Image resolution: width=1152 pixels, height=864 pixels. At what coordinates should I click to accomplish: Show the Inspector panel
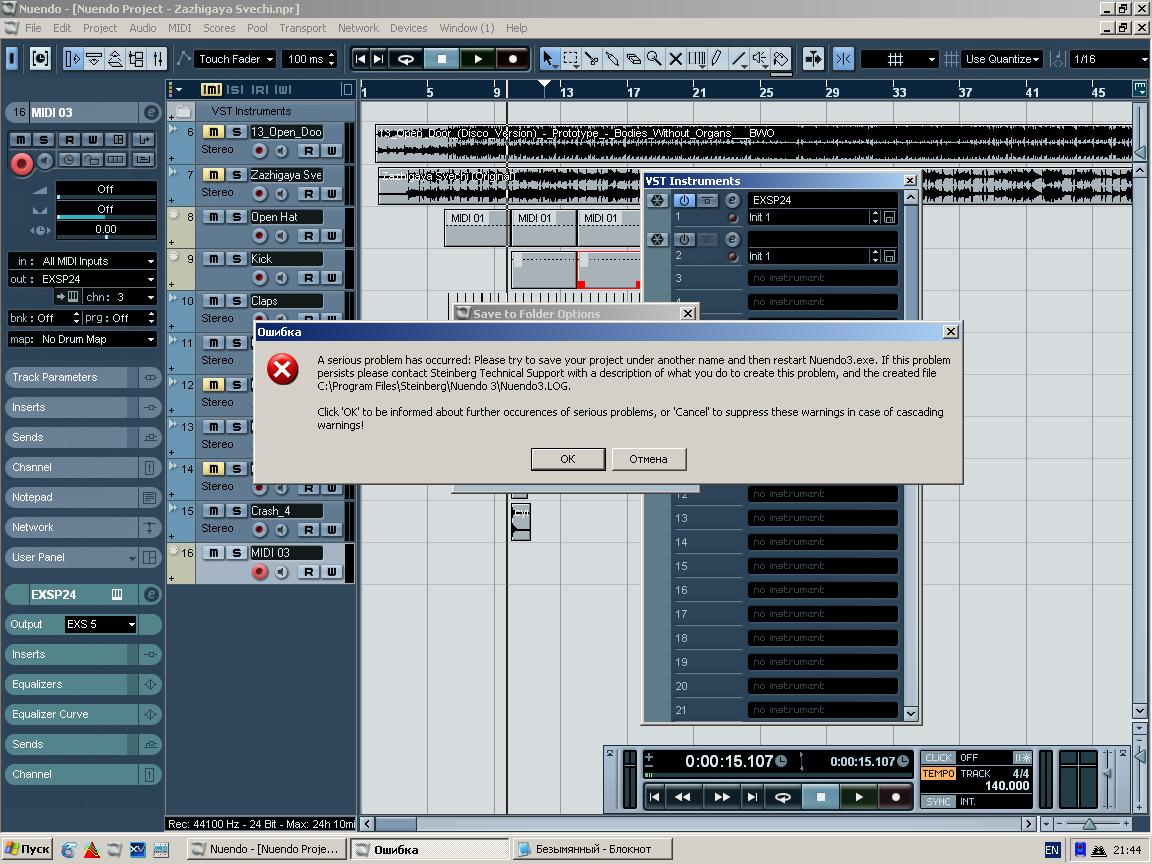[72, 59]
